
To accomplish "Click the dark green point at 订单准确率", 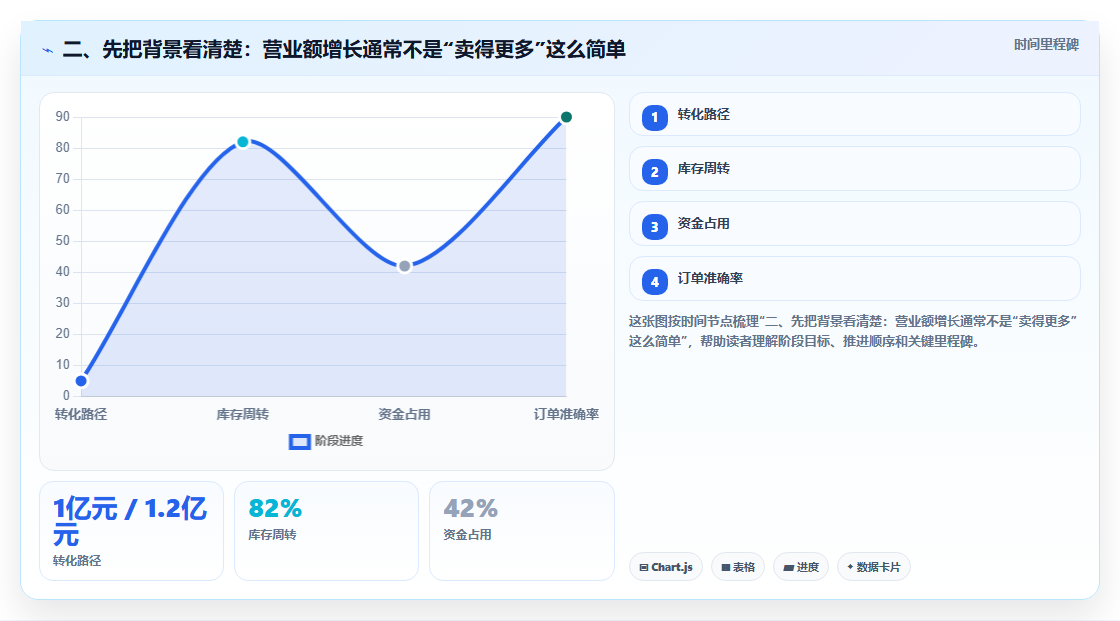I will click(x=566, y=117).
